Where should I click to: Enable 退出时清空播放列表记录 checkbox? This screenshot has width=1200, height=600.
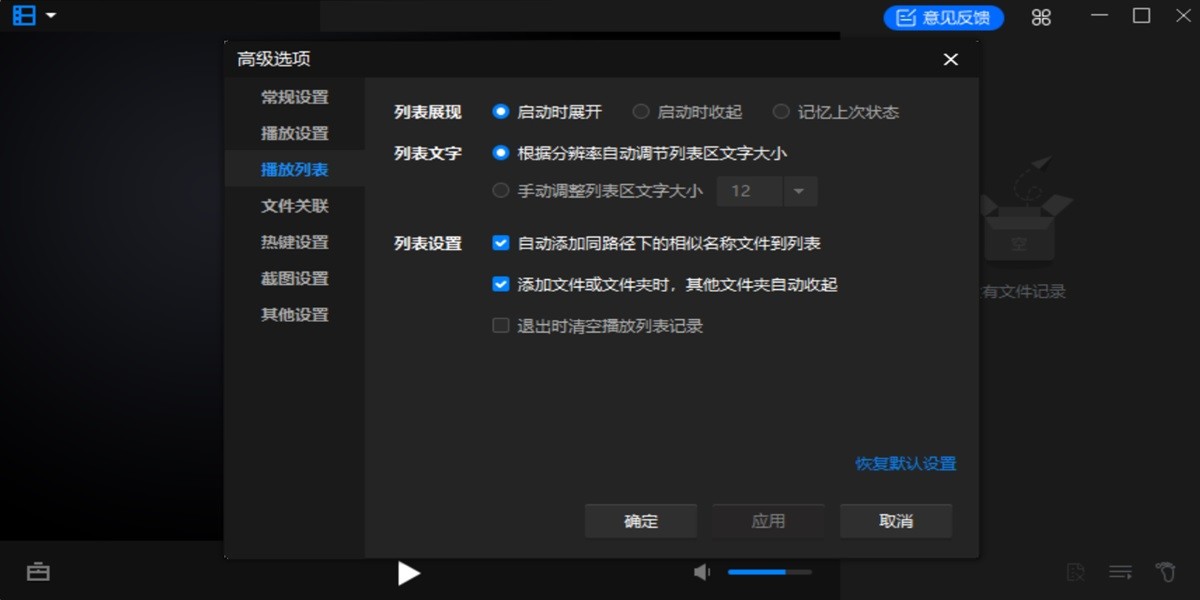point(500,325)
